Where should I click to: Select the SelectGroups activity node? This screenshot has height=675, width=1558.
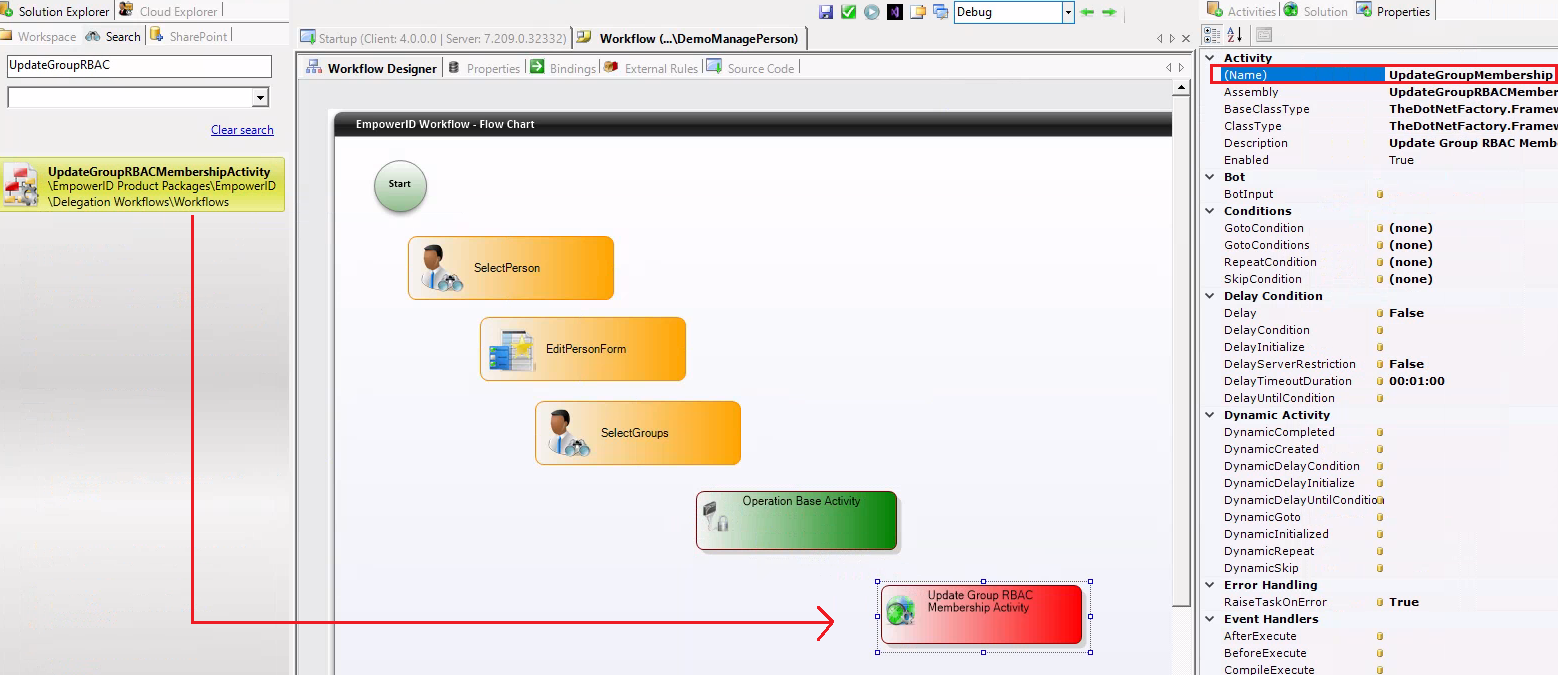(638, 433)
